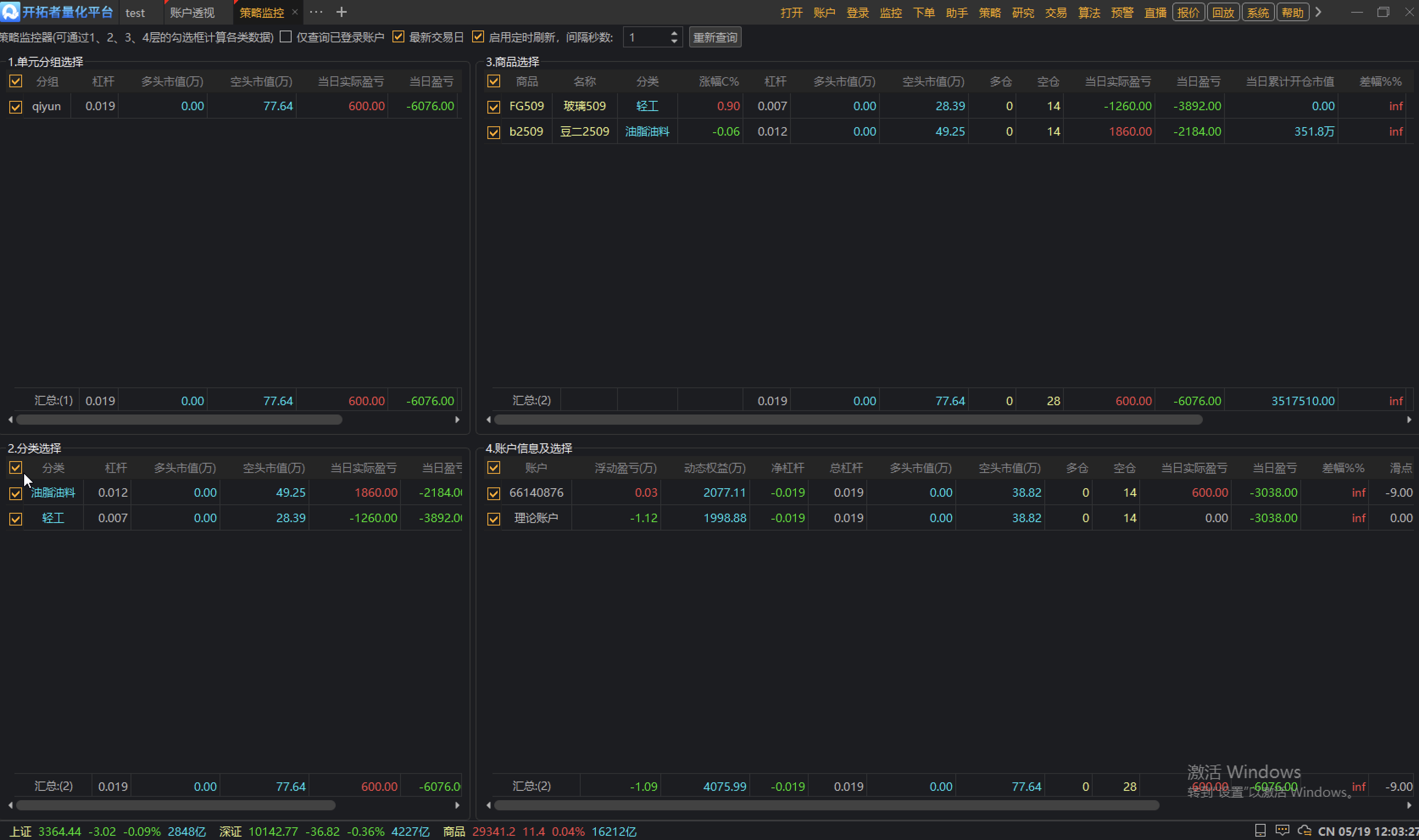1419x840 pixels.
Task: Toggle select-all checkbox in 单元分组选择 header
Action: tap(16, 81)
